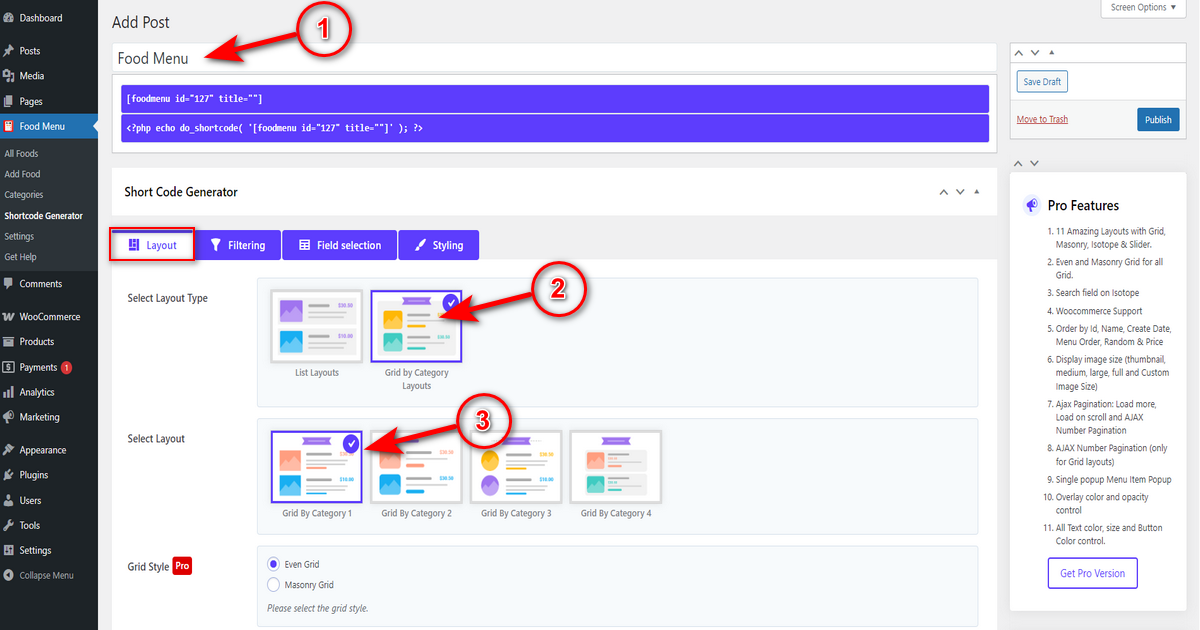Click the Food Menu title field
This screenshot has height=630, width=1200.
click(554, 59)
